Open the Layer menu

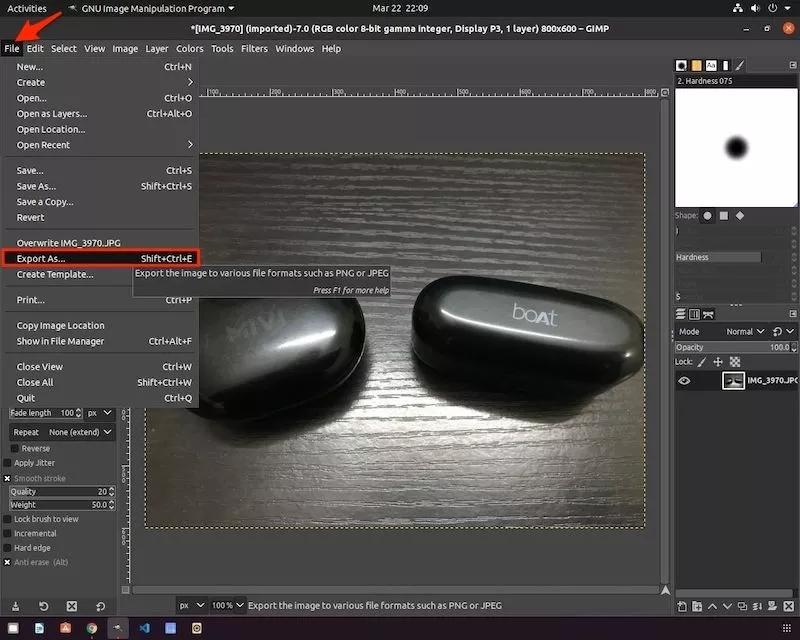(x=157, y=49)
